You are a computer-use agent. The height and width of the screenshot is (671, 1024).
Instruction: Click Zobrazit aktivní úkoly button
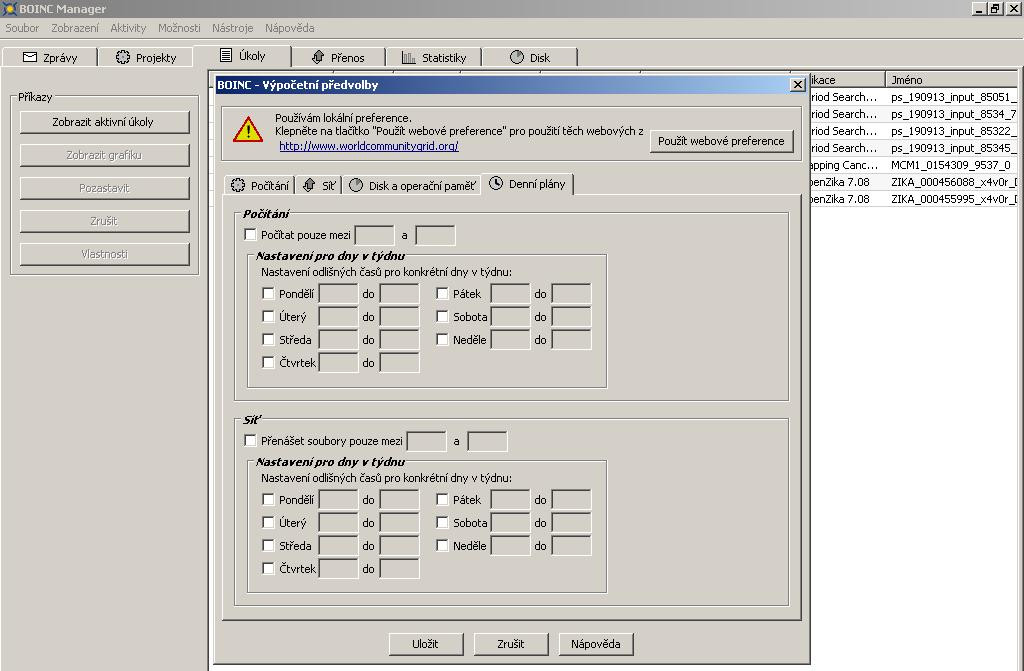104,122
